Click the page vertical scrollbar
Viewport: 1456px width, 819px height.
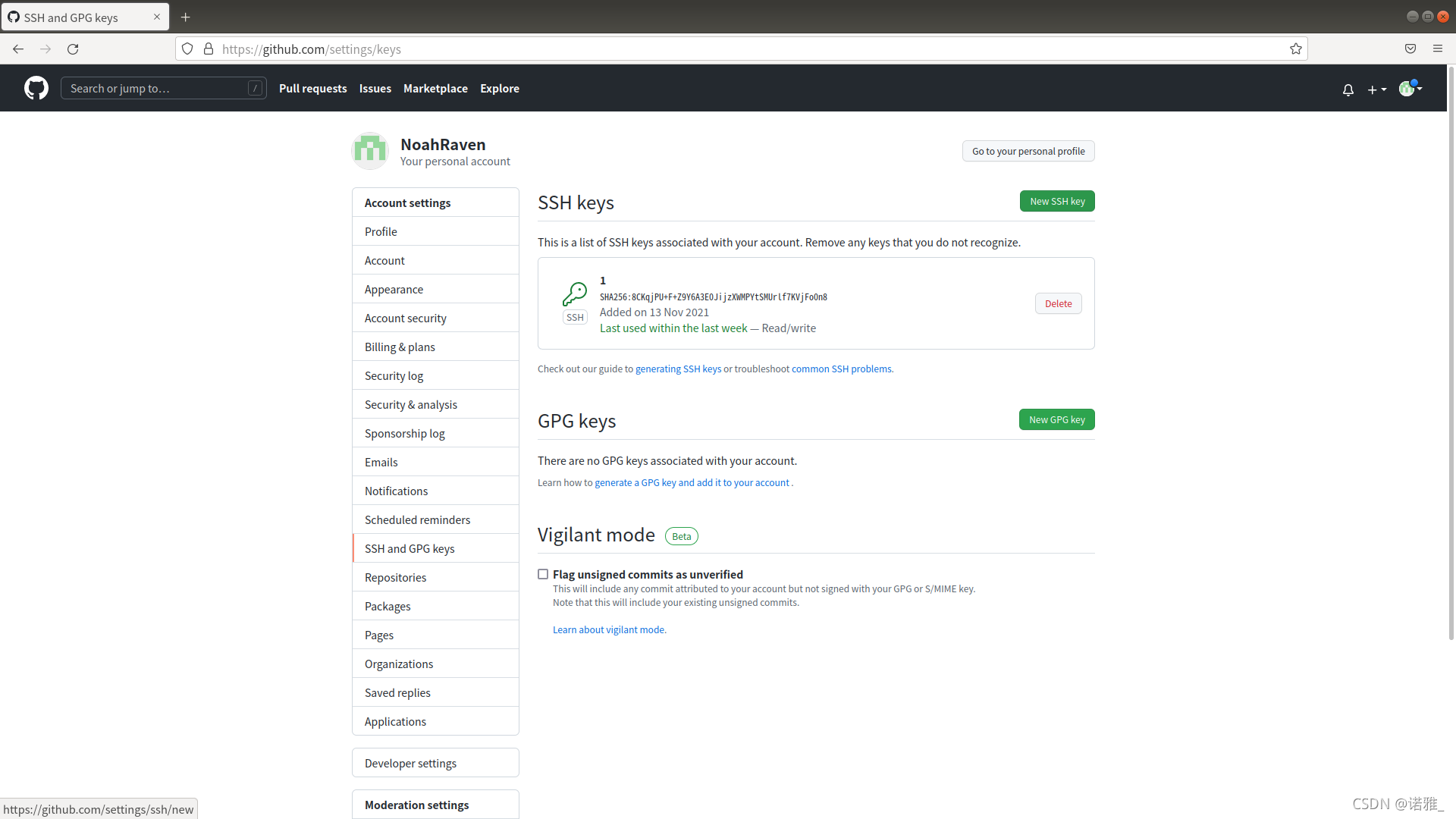1451,353
